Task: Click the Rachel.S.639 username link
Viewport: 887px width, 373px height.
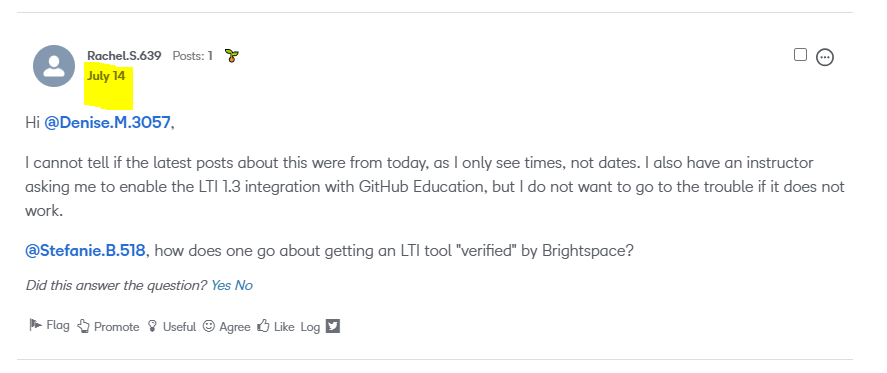Action: pyautogui.click(x=124, y=56)
